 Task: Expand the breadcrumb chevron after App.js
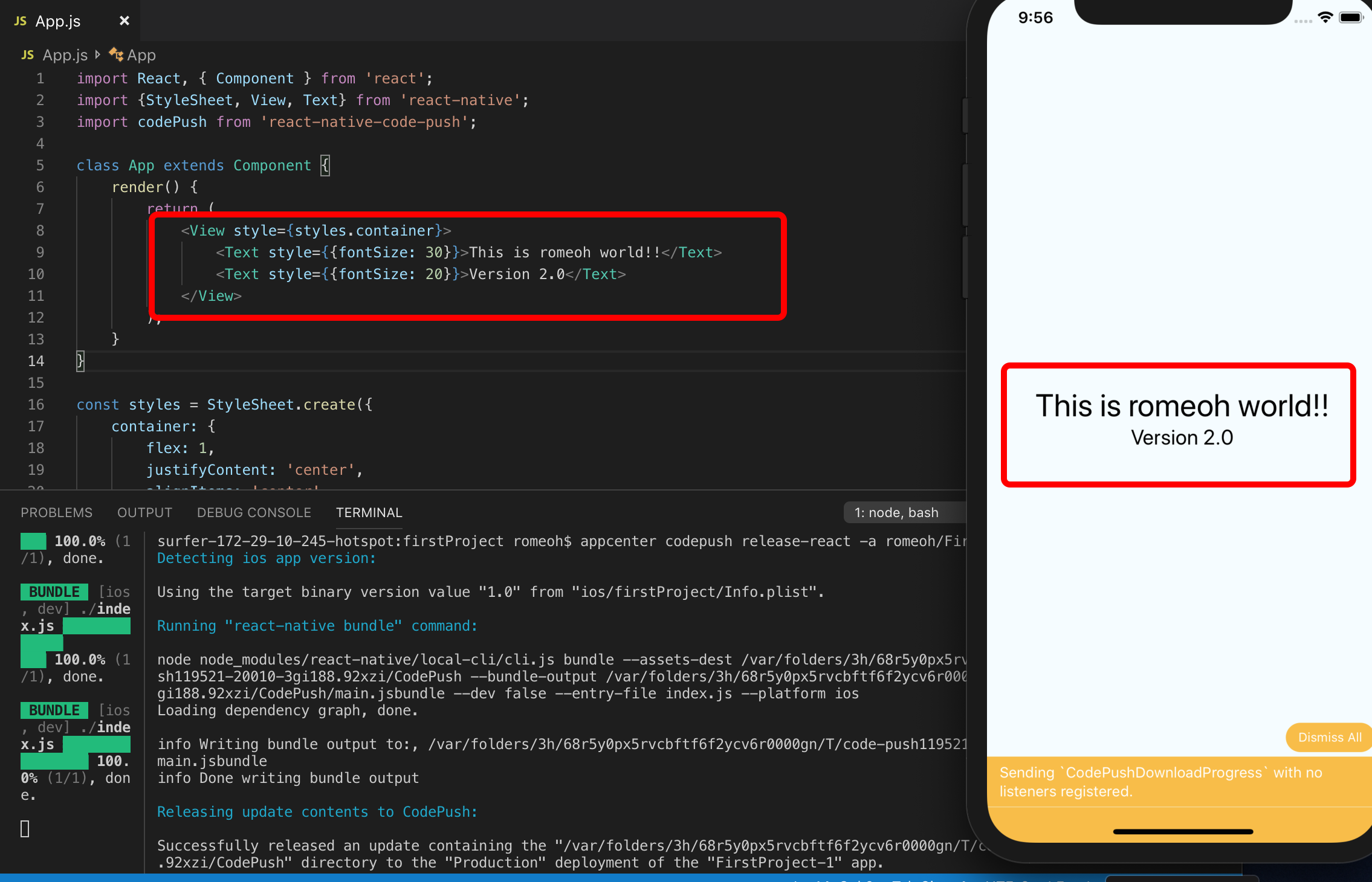[98, 54]
